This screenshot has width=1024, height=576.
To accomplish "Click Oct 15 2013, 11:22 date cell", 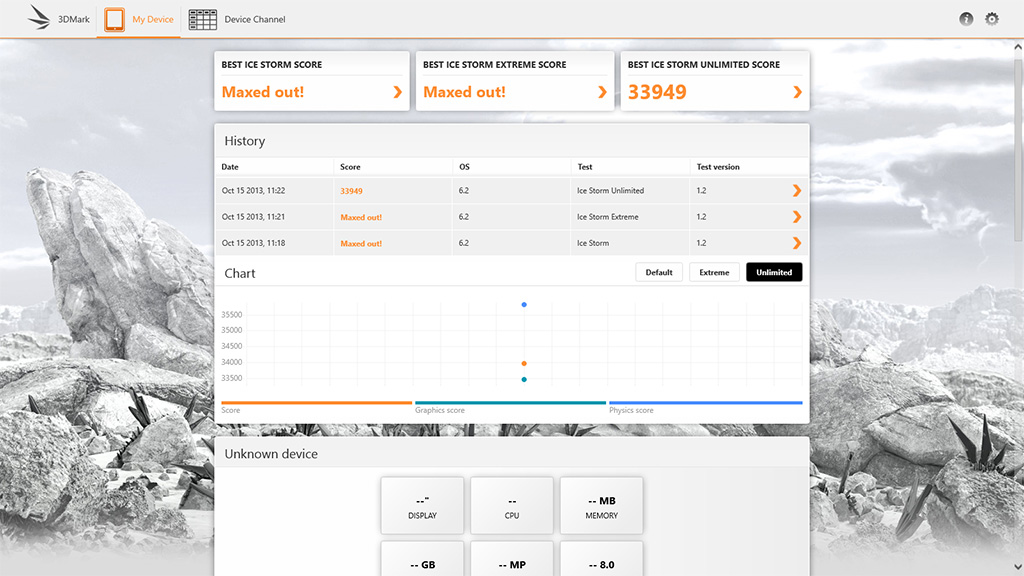I will pos(253,191).
